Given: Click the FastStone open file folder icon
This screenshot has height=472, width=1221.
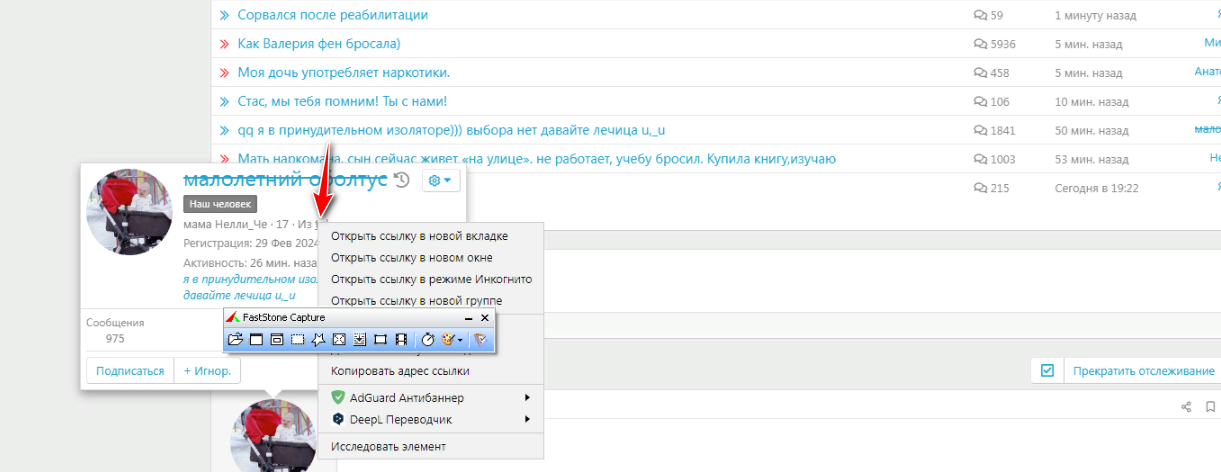Looking at the screenshot, I should tap(236, 340).
